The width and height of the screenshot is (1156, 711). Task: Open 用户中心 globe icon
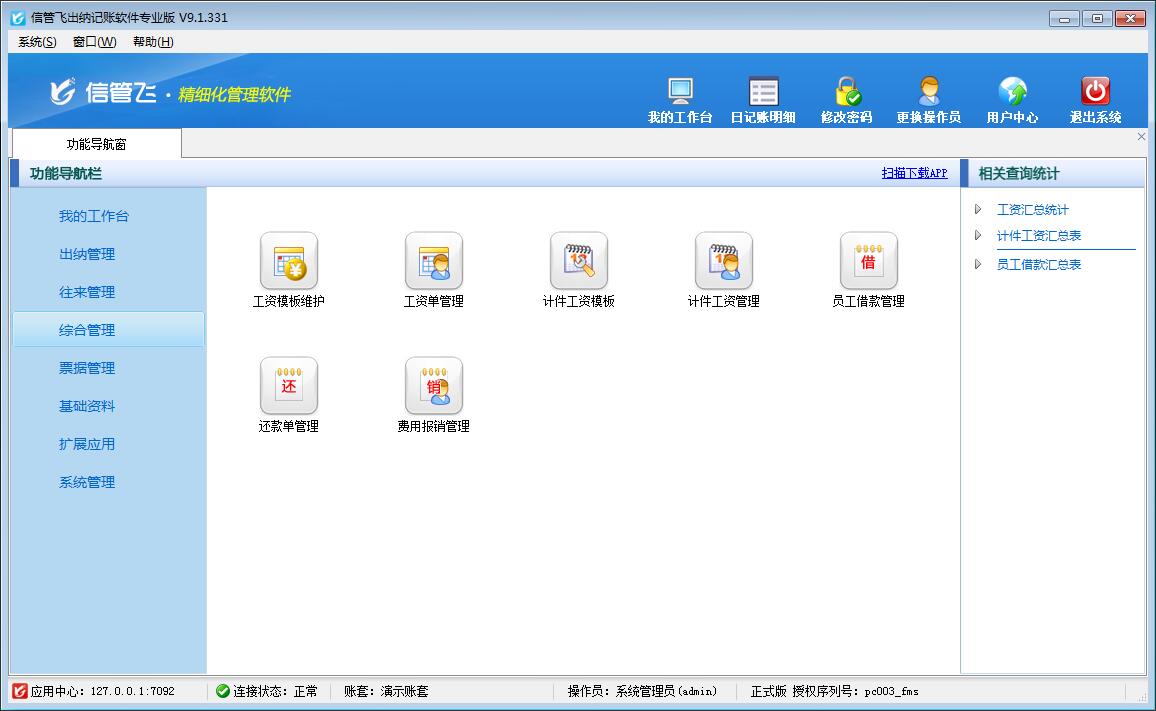(x=1012, y=92)
